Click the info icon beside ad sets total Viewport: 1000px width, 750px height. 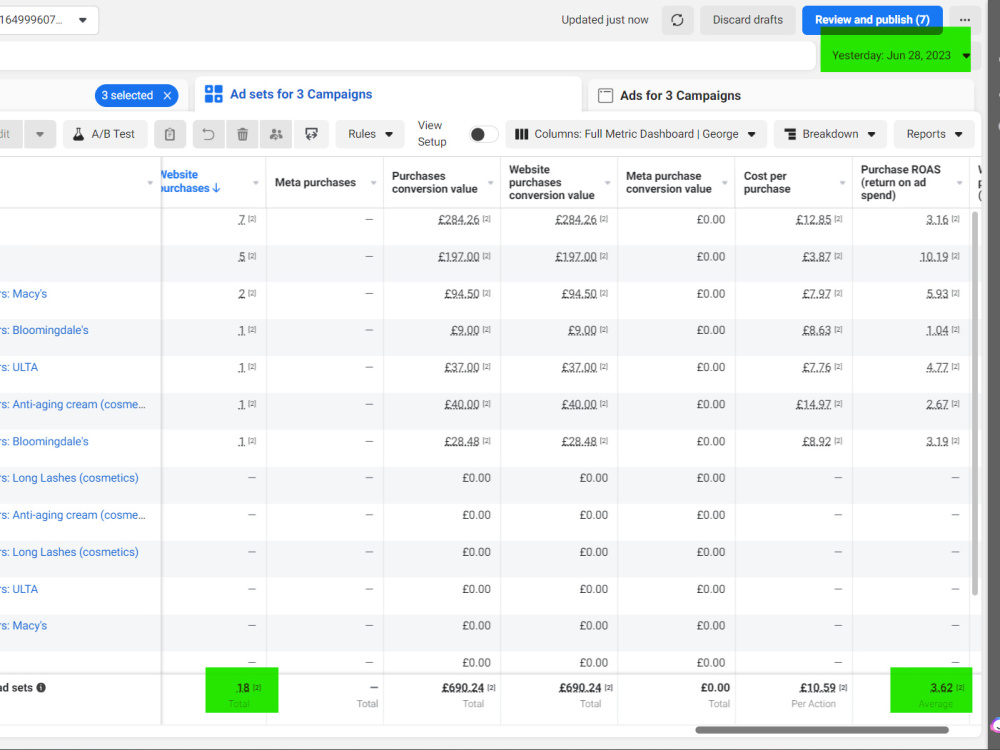41,688
